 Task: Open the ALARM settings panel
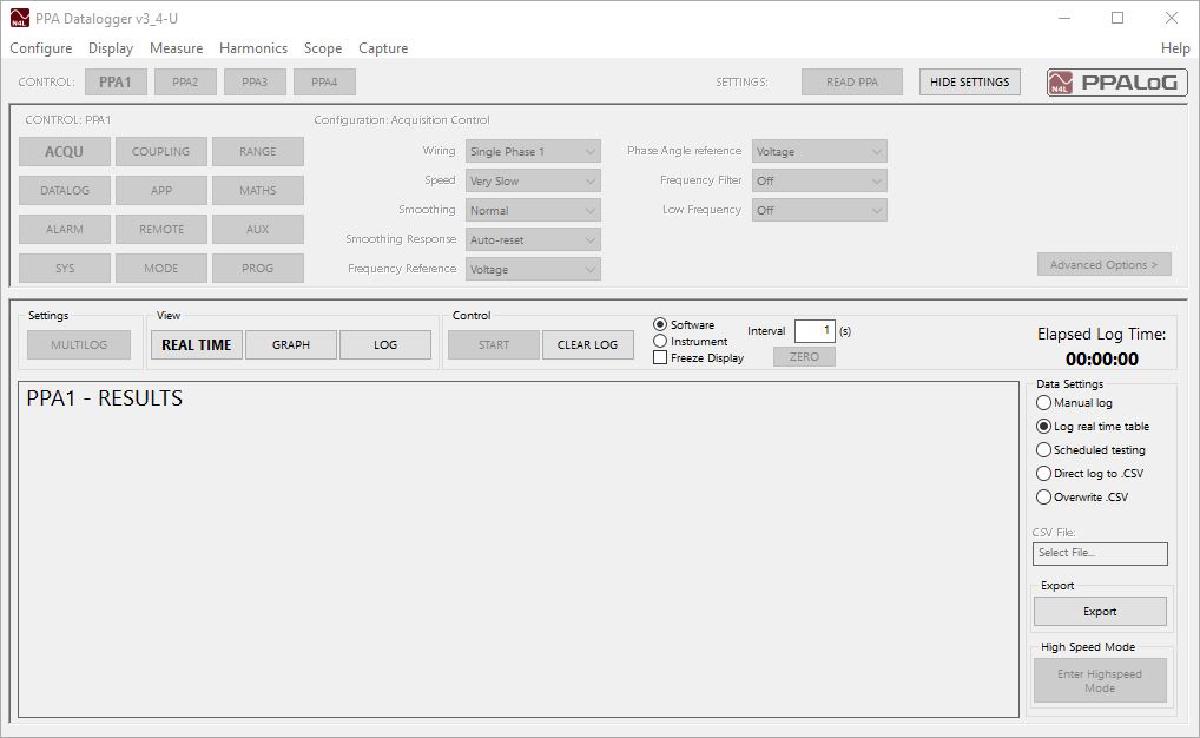tap(64, 229)
